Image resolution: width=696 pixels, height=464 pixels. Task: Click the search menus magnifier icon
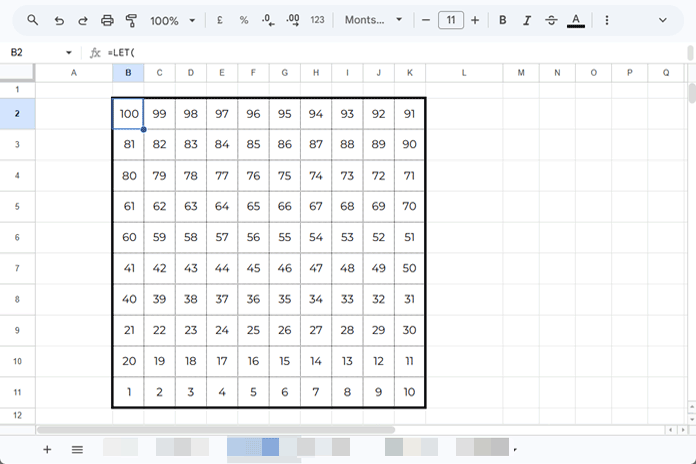pyautogui.click(x=32, y=20)
